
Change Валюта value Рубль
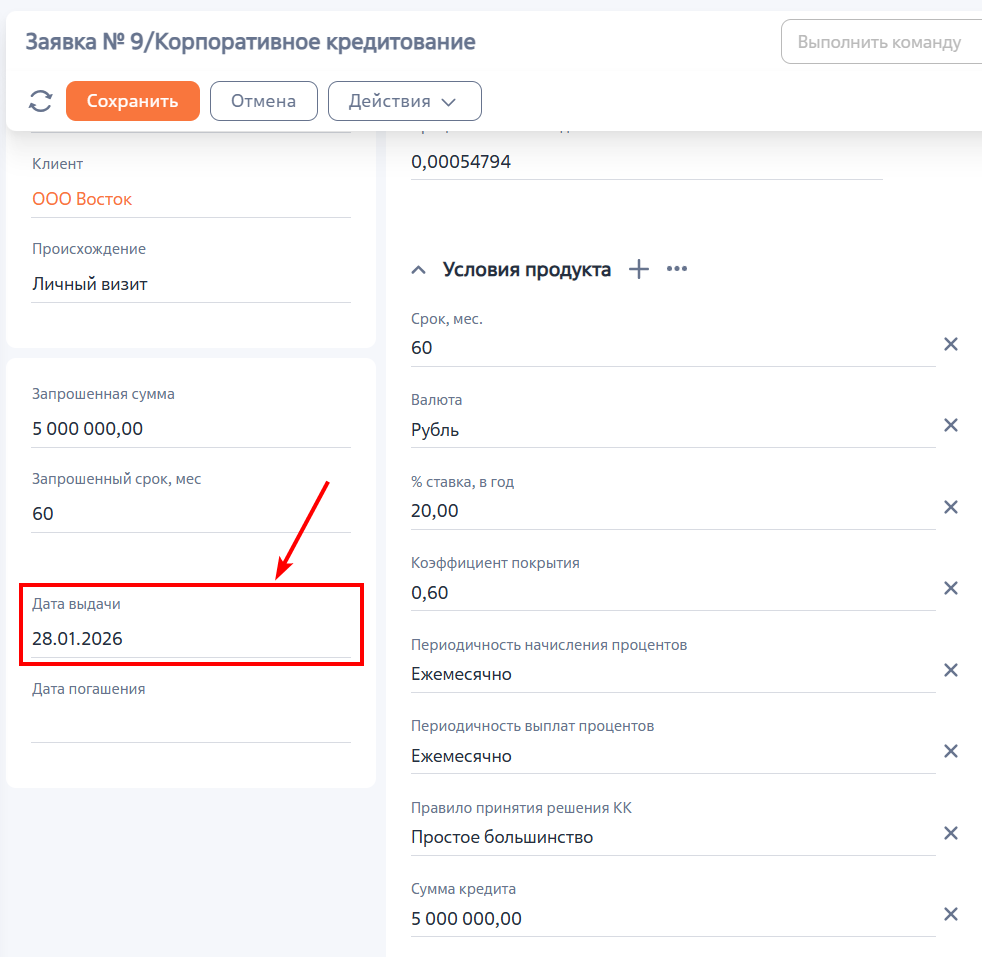(673, 430)
